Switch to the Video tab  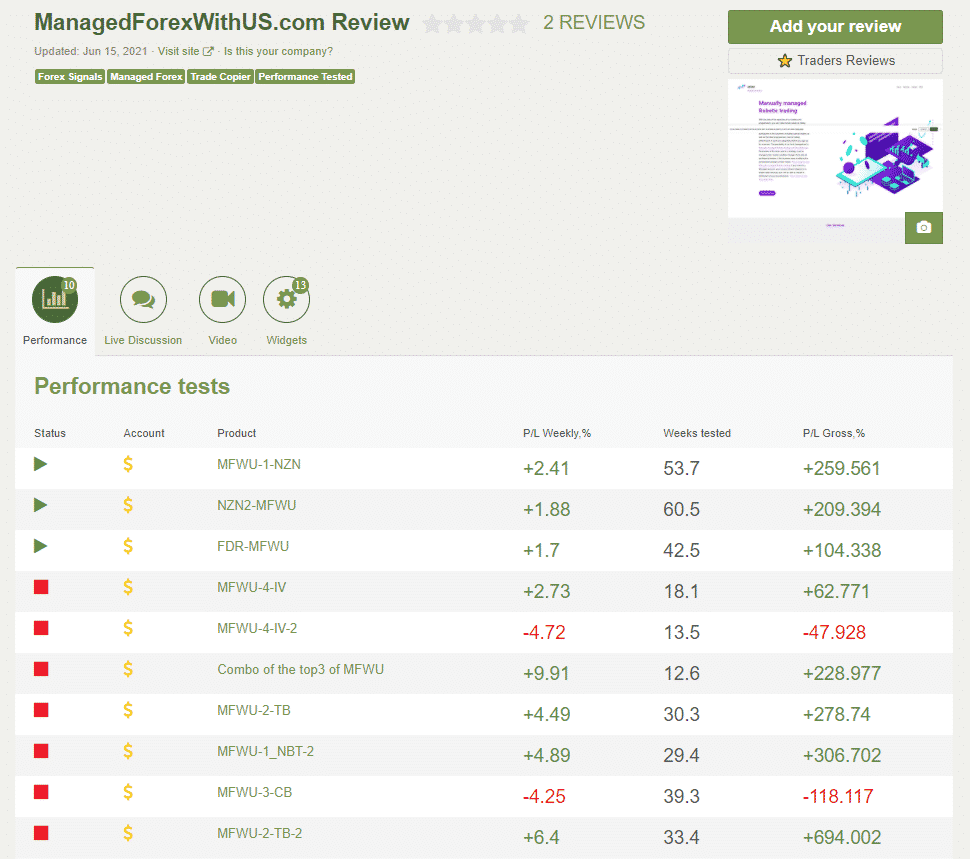point(222,311)
